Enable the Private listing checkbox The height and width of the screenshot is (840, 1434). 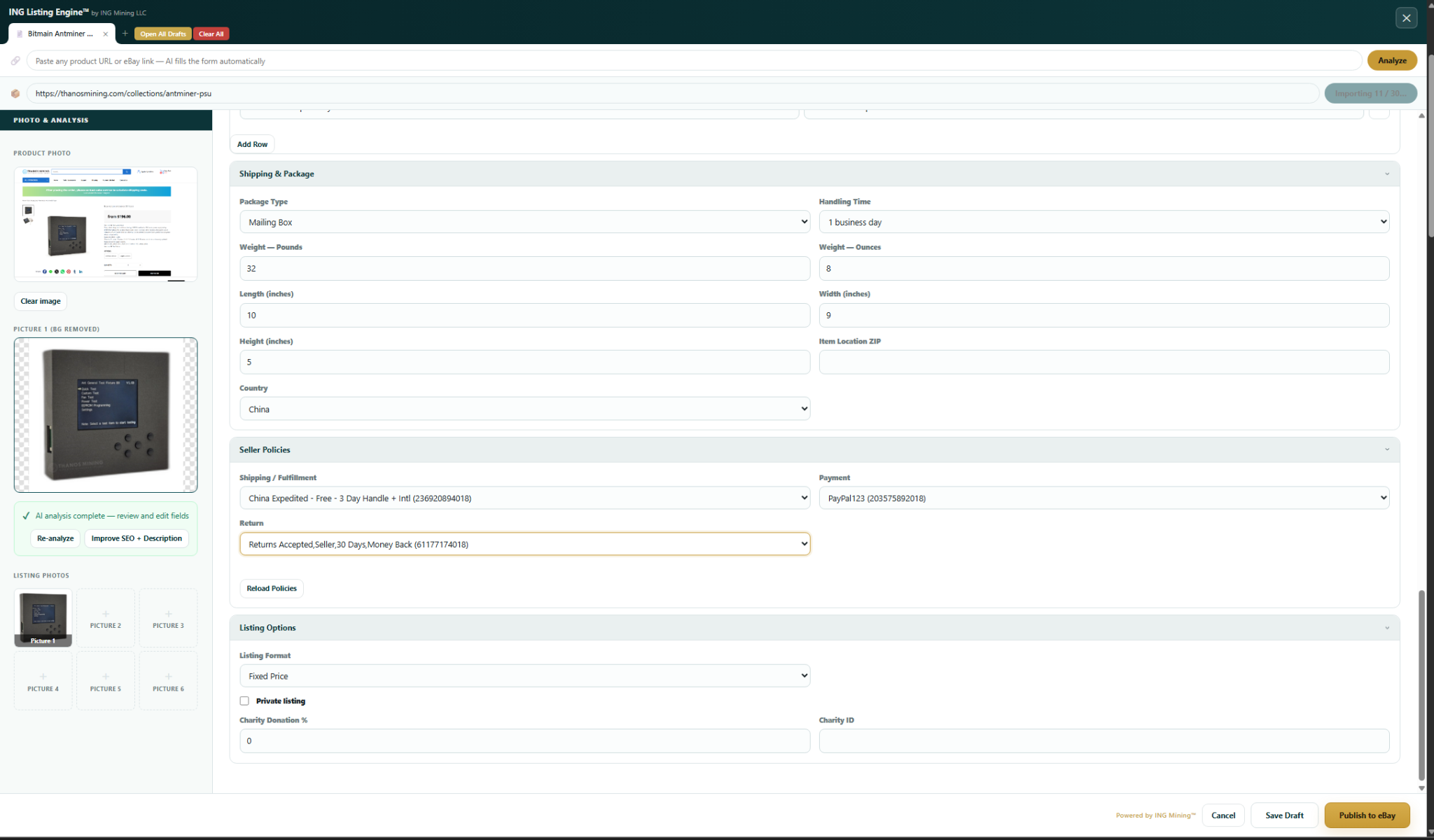pyautogui.click(x=244, y=701)
